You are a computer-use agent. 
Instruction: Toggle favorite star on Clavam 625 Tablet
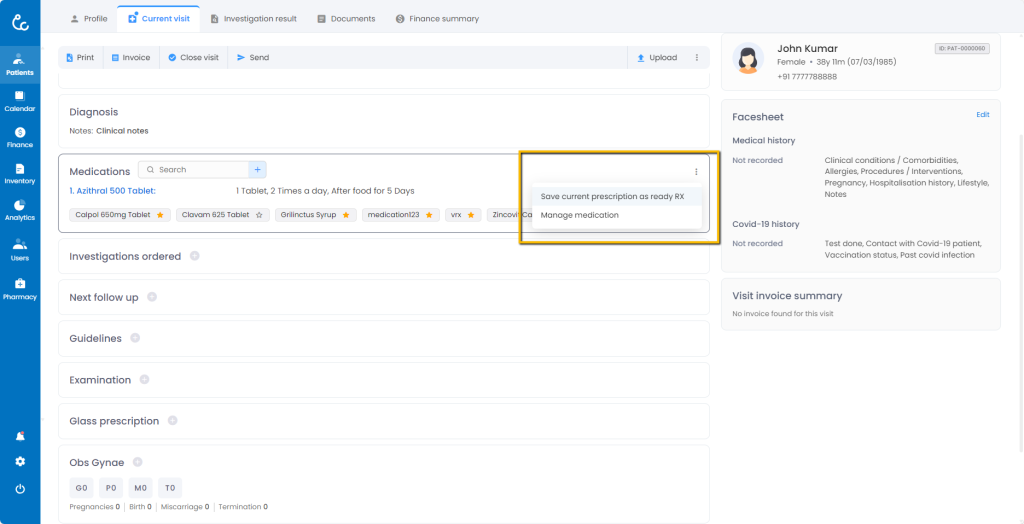260,215
